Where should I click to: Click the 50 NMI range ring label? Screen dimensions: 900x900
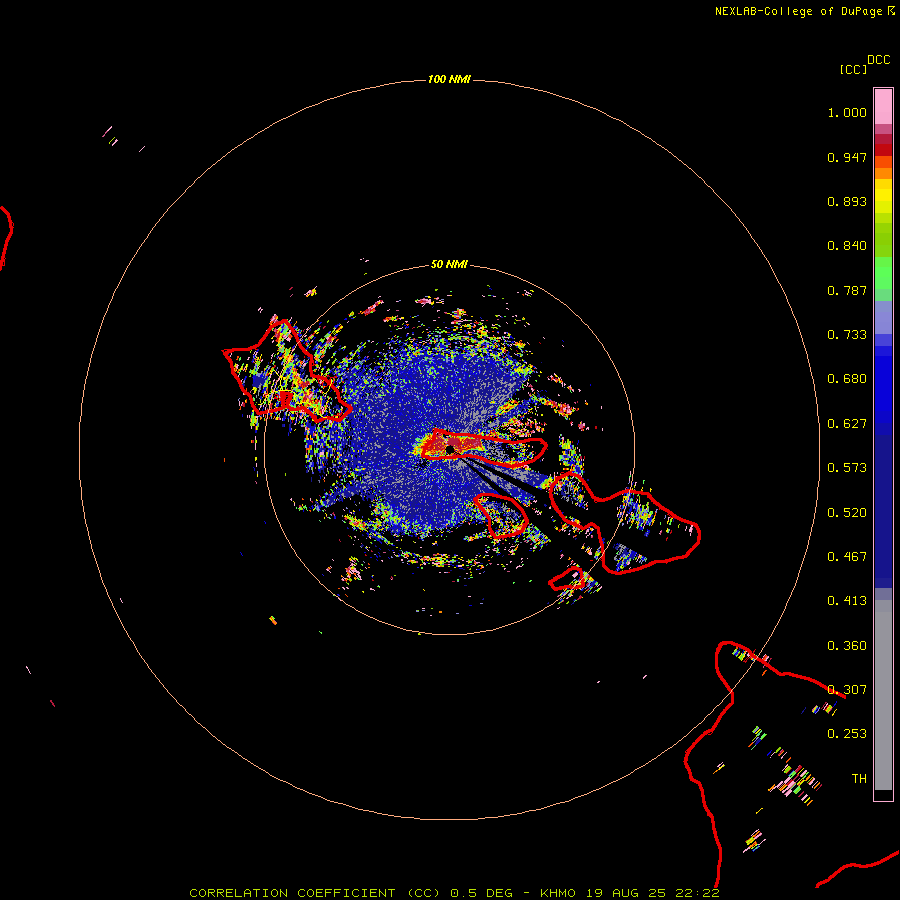point(449,264)
